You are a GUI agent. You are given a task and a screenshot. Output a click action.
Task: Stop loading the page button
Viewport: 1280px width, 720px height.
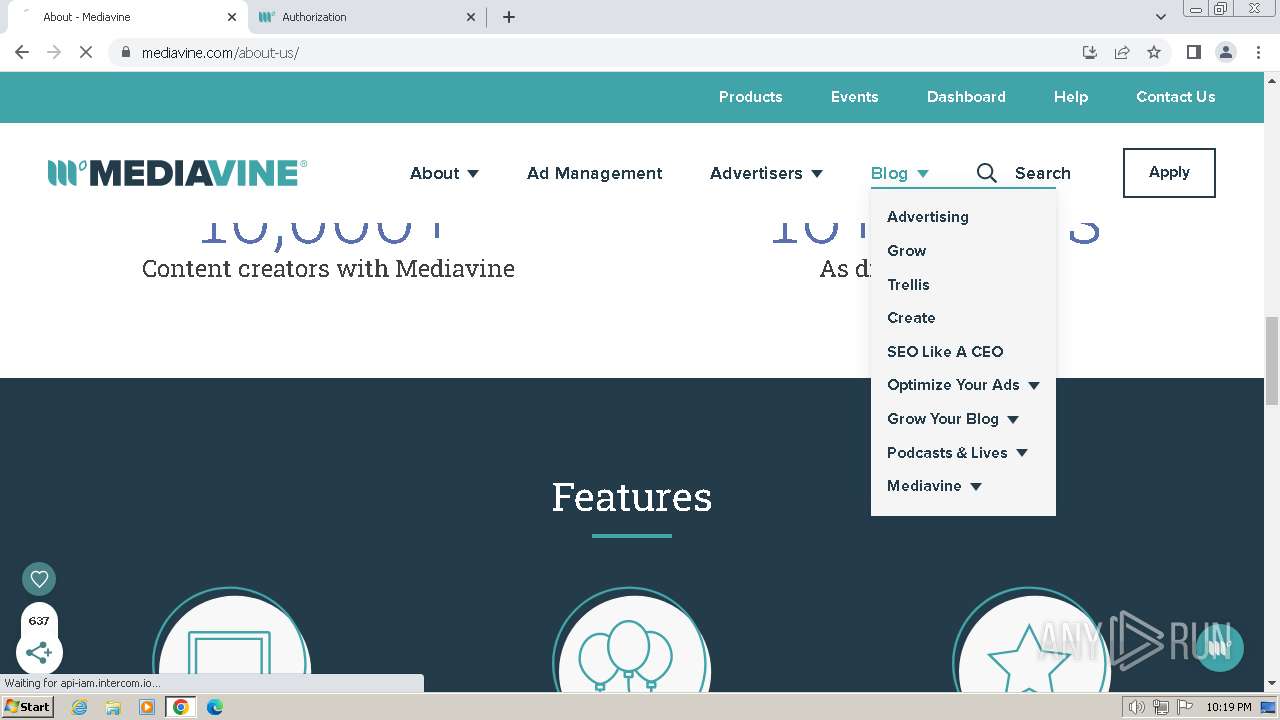tap(86, 52)
